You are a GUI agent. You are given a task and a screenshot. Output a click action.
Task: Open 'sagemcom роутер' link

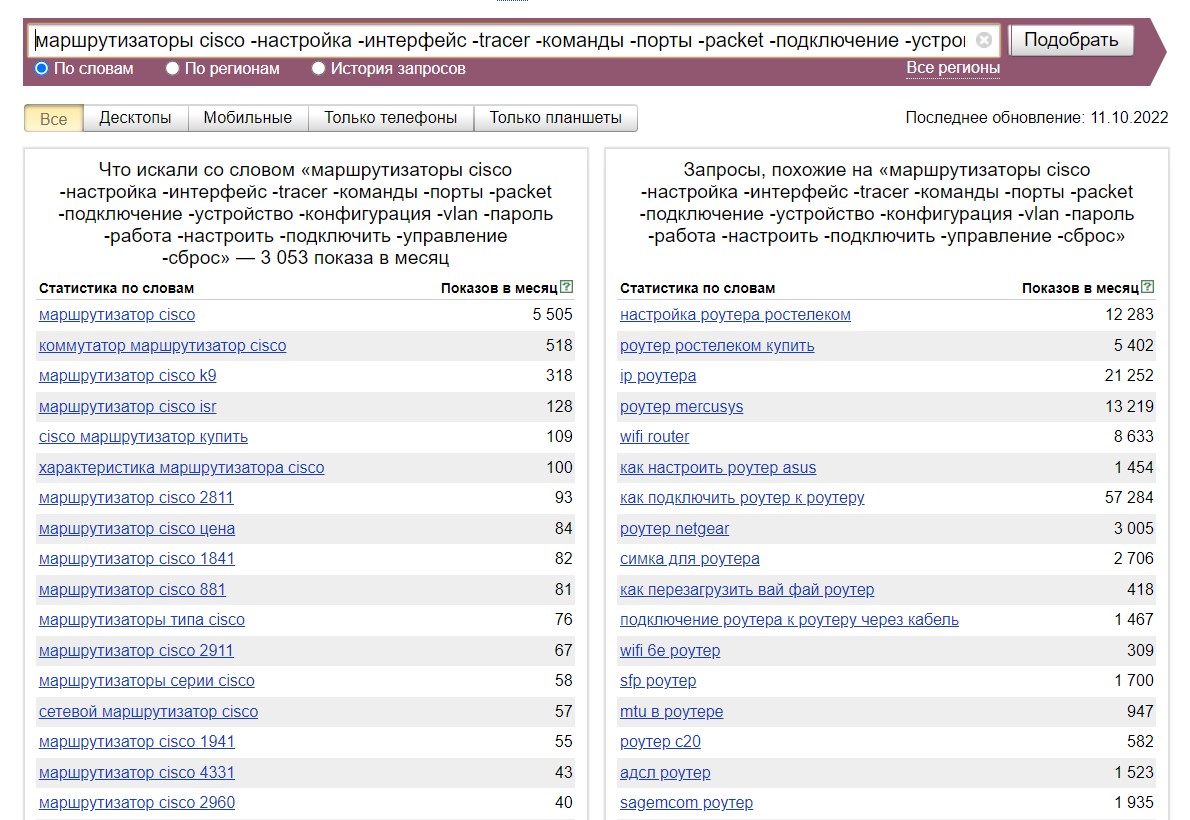687,803
